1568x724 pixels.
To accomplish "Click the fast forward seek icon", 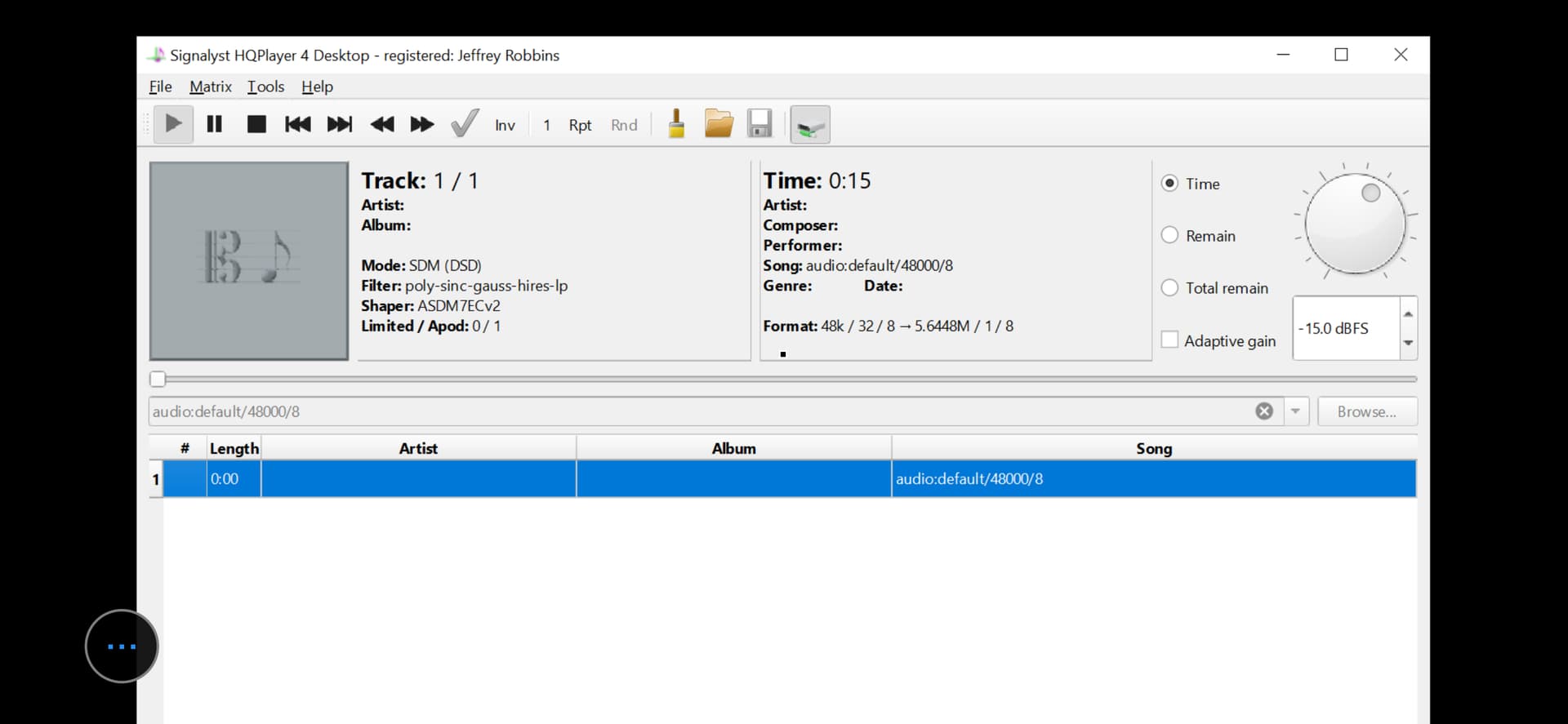I will pos(422,124).
